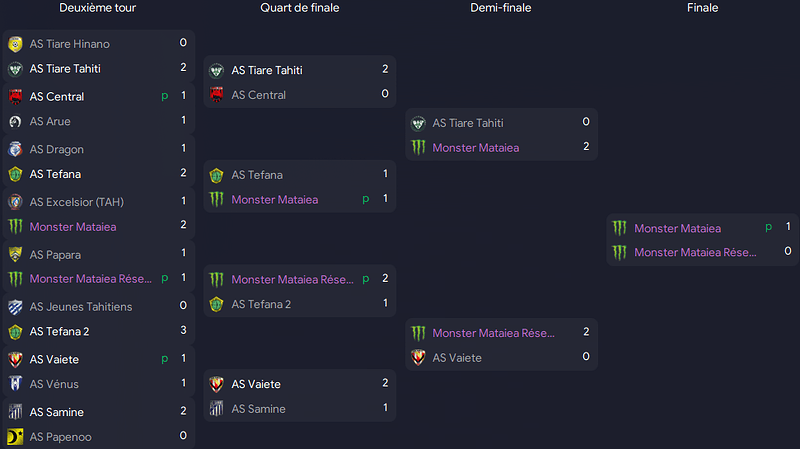Click the AS Excelsior (TAH) badge
The height and width of the screenshot is (449, 800).
15,202
